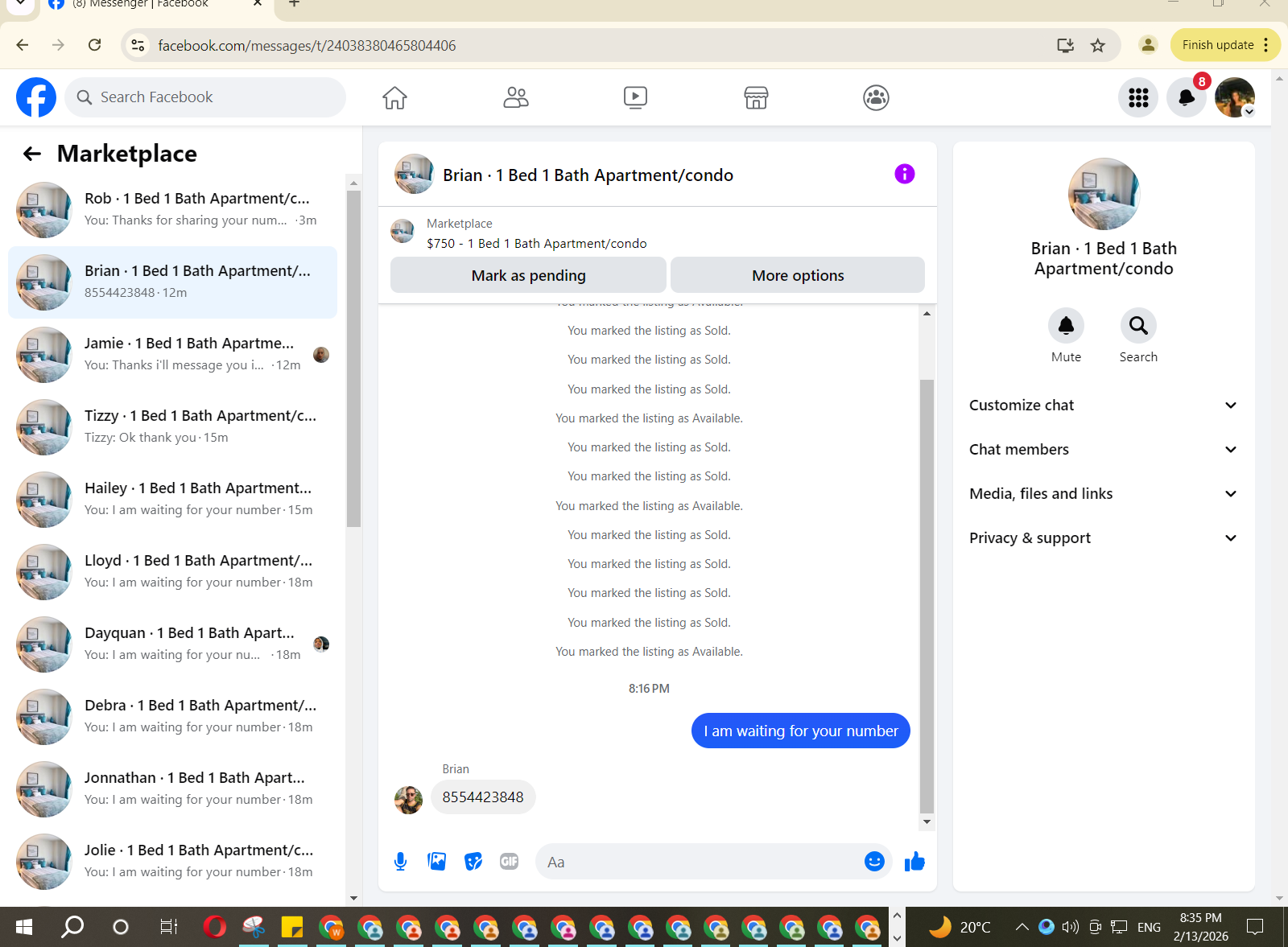Open Chrome profile icon
Image resolution: width=1288 pixels, height=947 pixels.
(x=1148, y=45)
